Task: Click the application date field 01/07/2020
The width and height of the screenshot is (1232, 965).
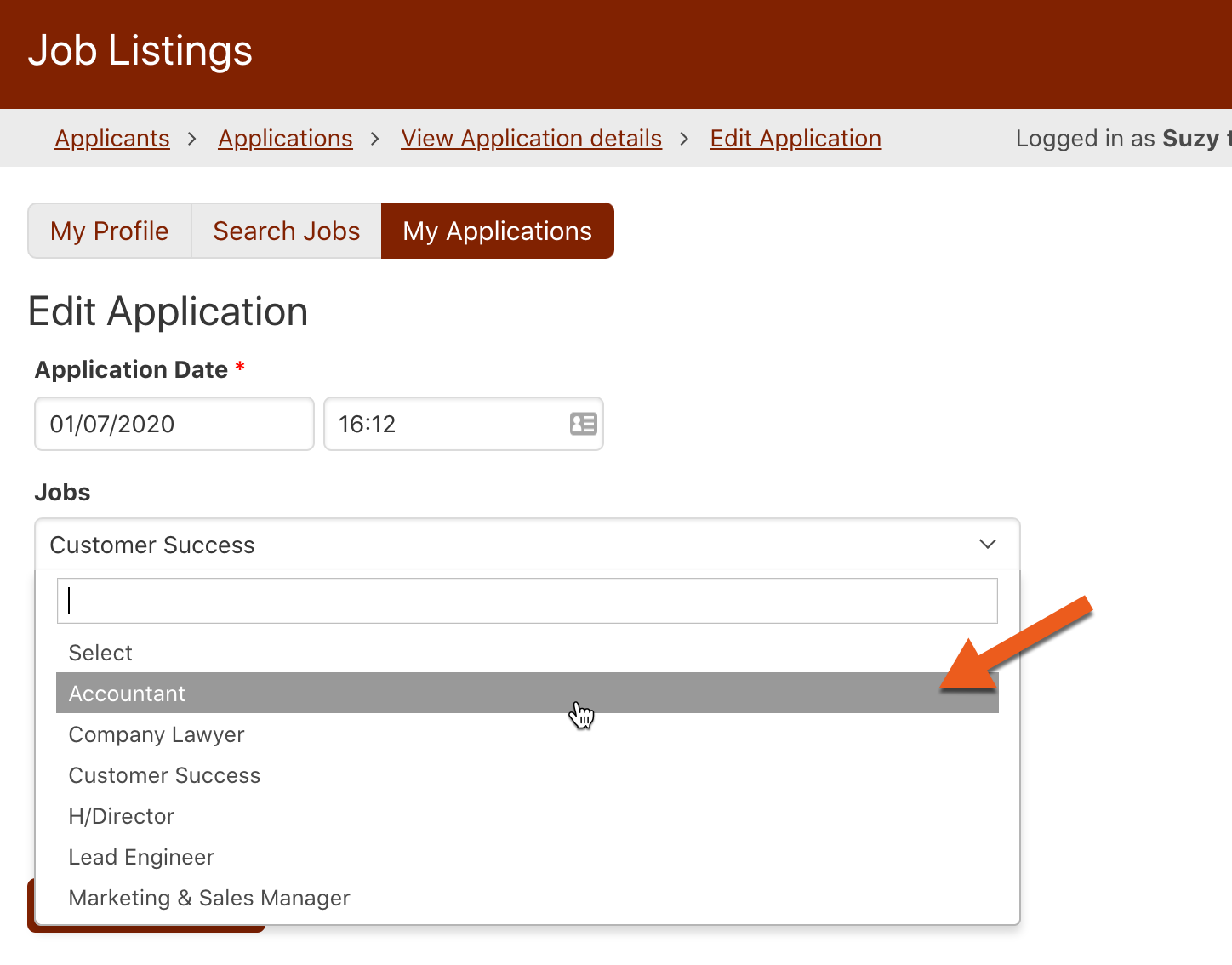Action: [174, 424]
